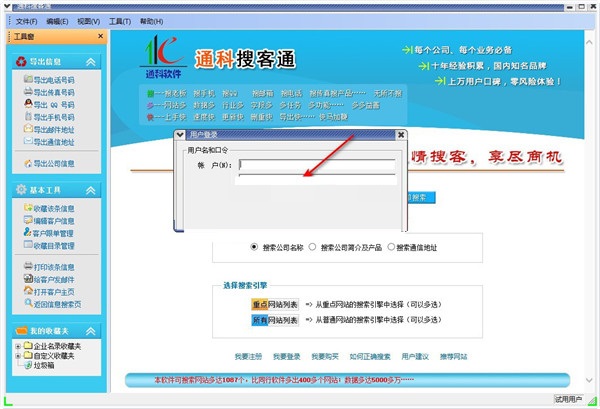Open the 我要购买 link
The width and height of the screenshot is (600, 409).
(325, 357)
